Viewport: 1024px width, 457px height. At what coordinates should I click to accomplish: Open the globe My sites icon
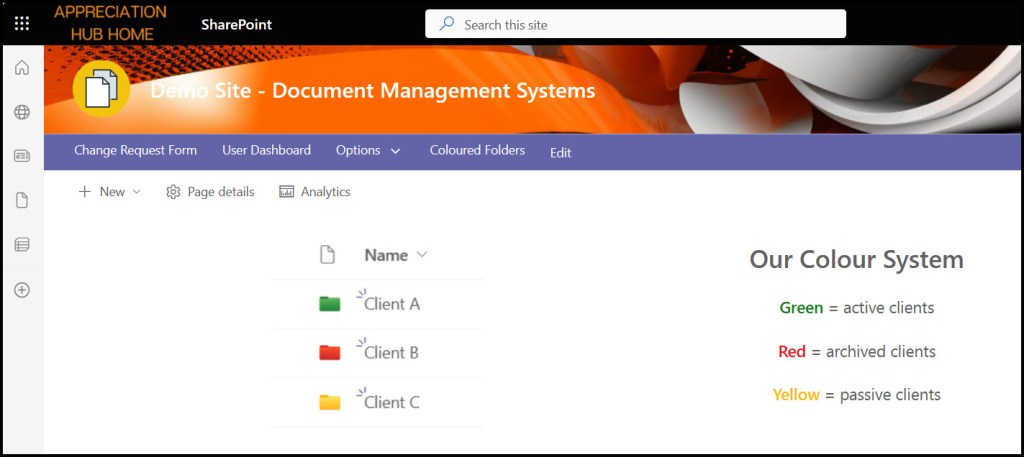point(21,112)
